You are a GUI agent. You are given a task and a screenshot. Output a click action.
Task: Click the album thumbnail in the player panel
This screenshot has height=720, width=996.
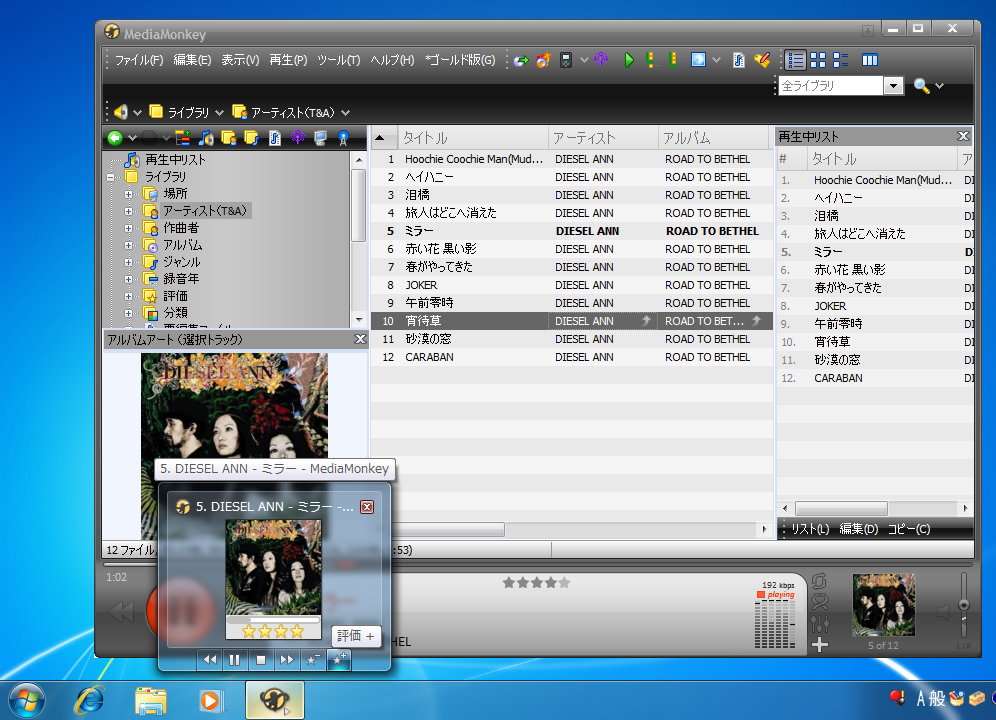coord(884,604)
